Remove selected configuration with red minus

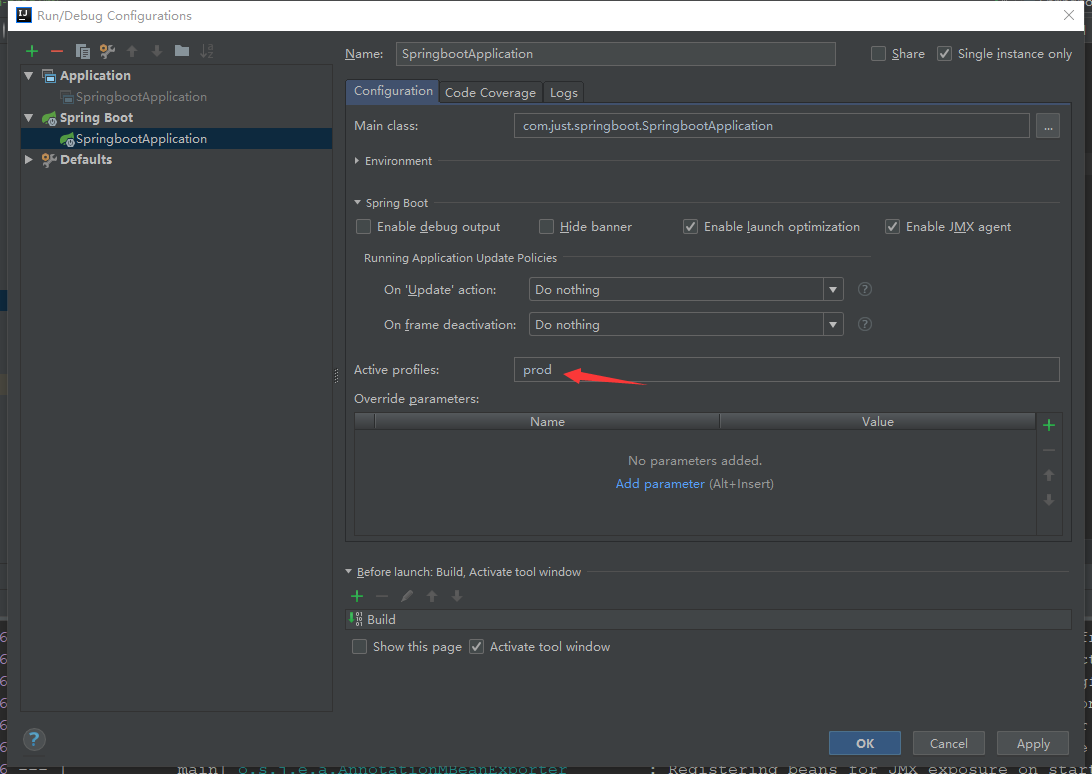pos(57,51)
